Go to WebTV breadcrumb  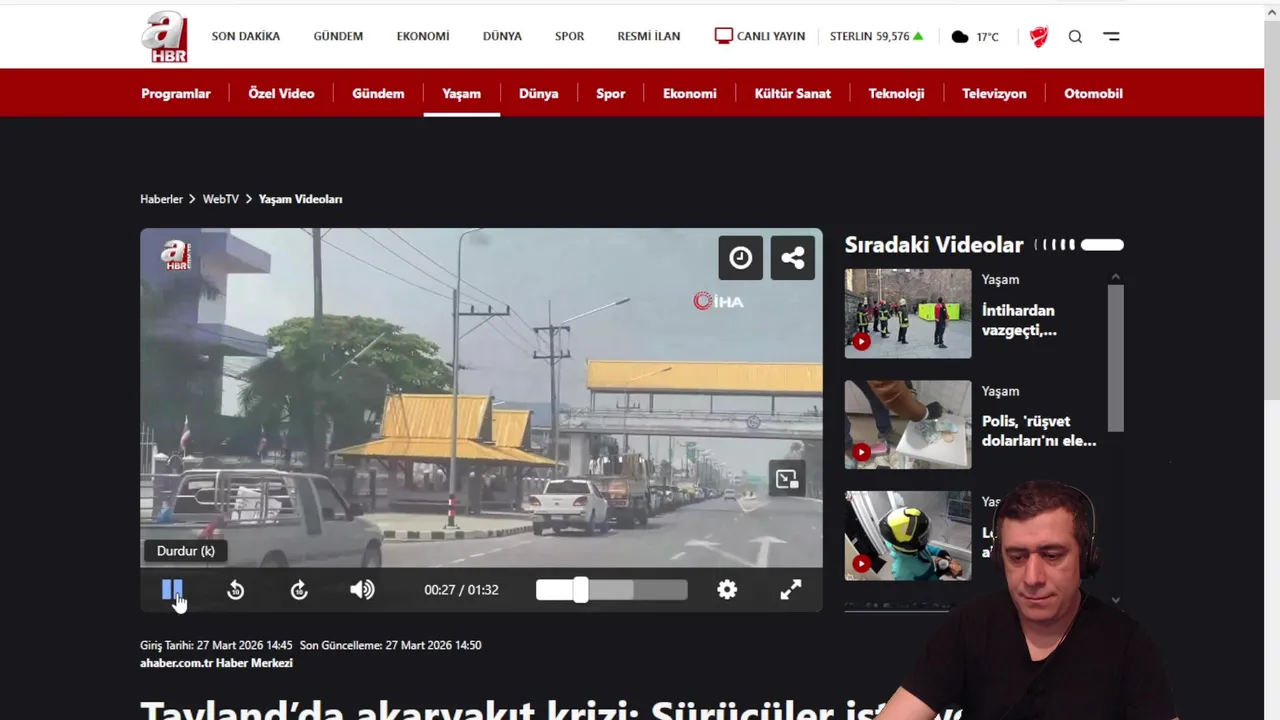coord(221,199)
